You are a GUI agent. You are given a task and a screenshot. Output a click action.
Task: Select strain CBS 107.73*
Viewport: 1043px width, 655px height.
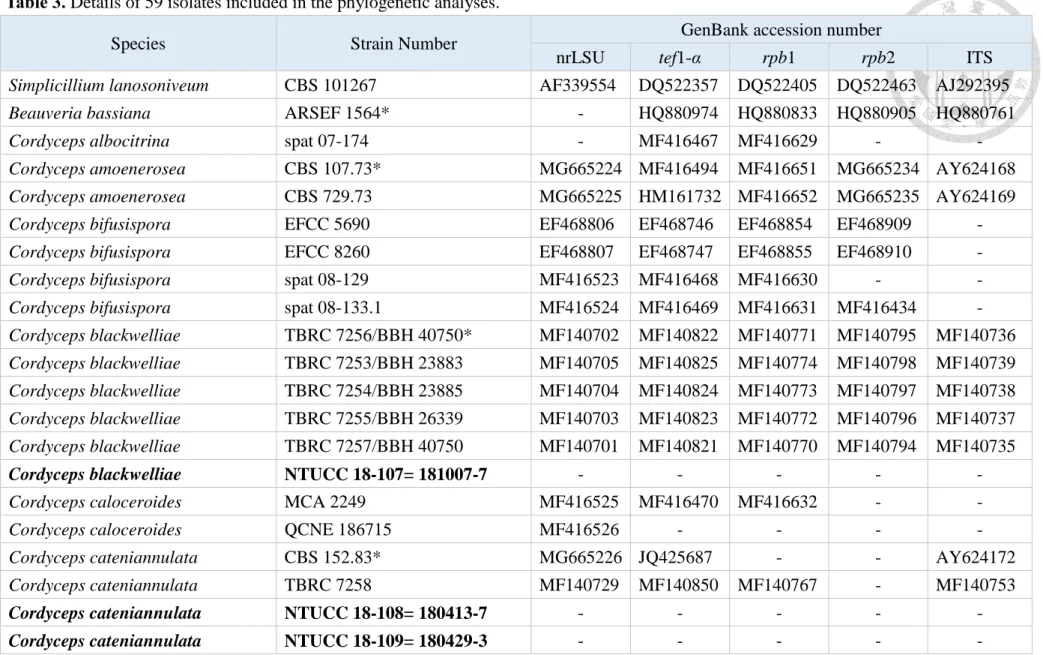pyautogui.click(x=333, y=169)
